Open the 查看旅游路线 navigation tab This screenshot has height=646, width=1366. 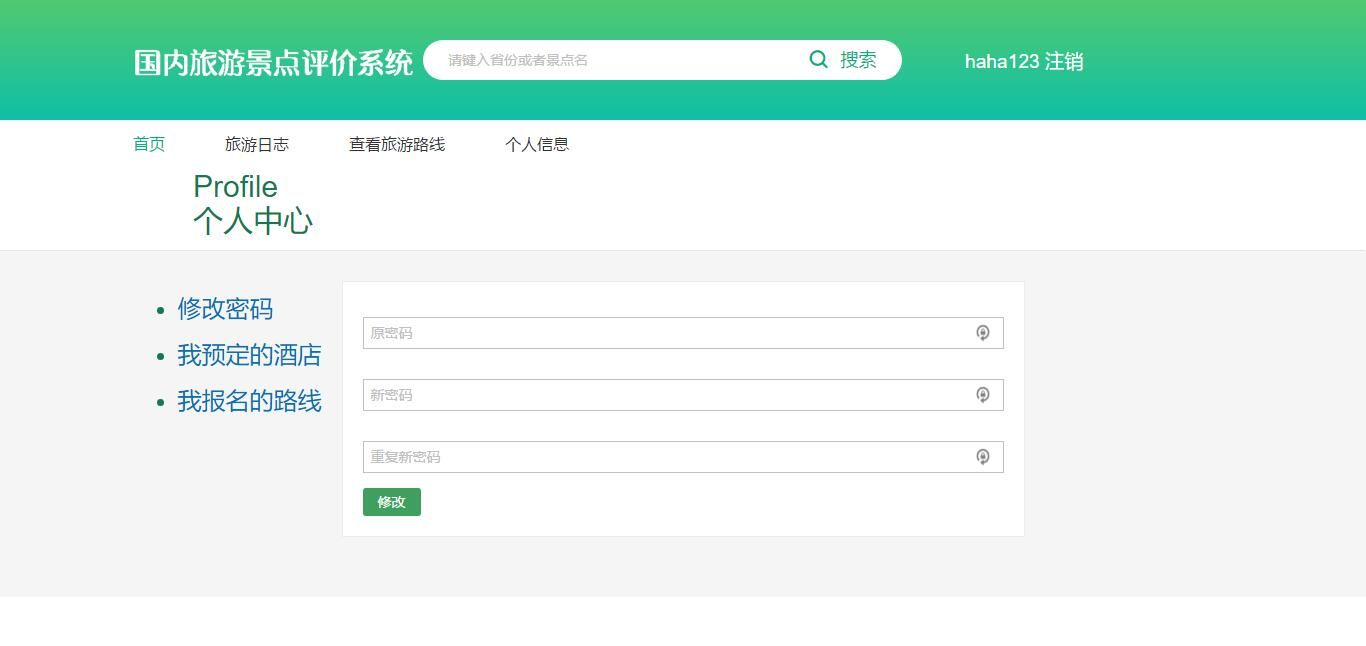point(396,144)
